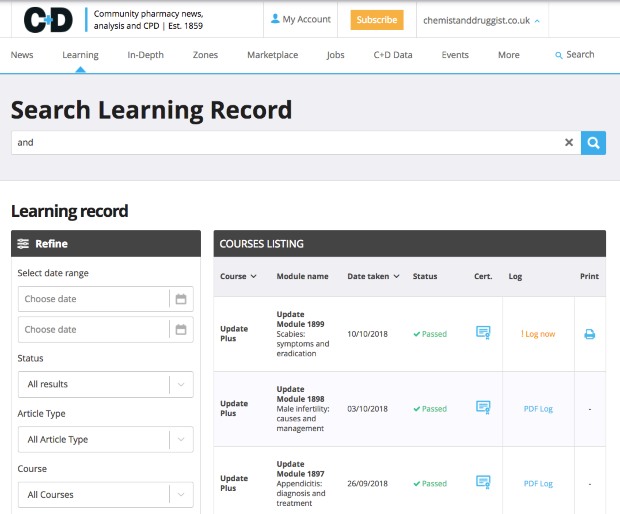The image size is (620, 514).
Task: Open the Events menu
Action: (455, 55)
